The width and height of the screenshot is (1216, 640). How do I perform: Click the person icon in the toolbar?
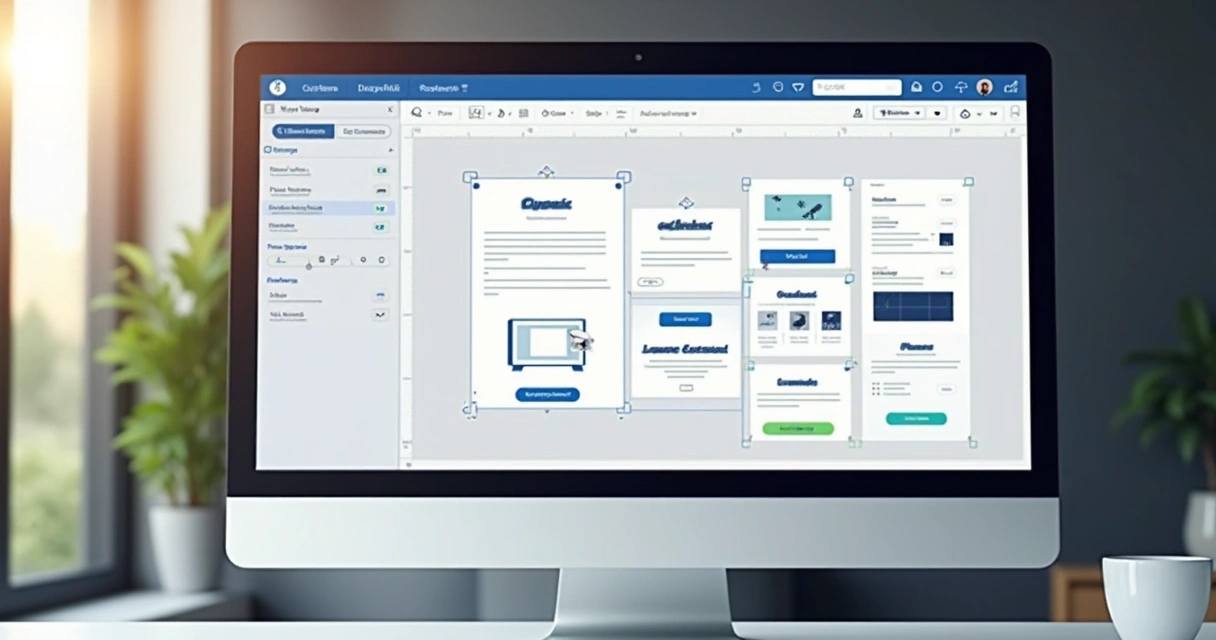point(857,113)
